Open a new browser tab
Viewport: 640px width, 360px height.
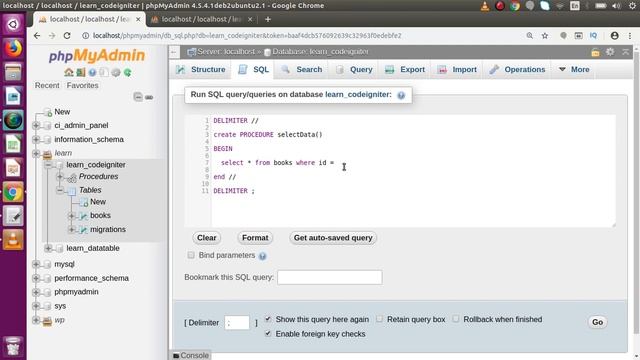click(x=268, y=19)
